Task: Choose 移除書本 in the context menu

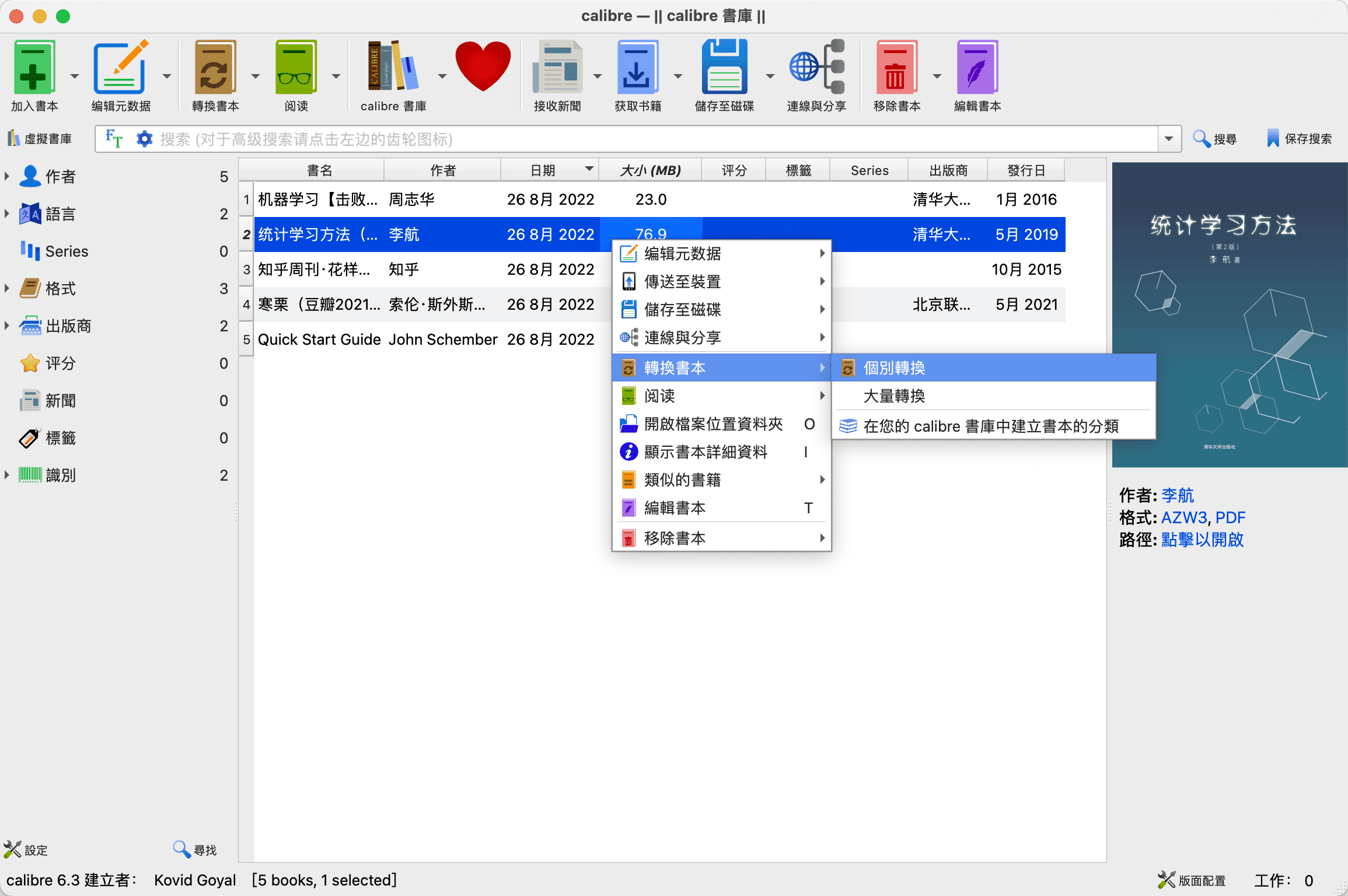Action: click(722, 538)
